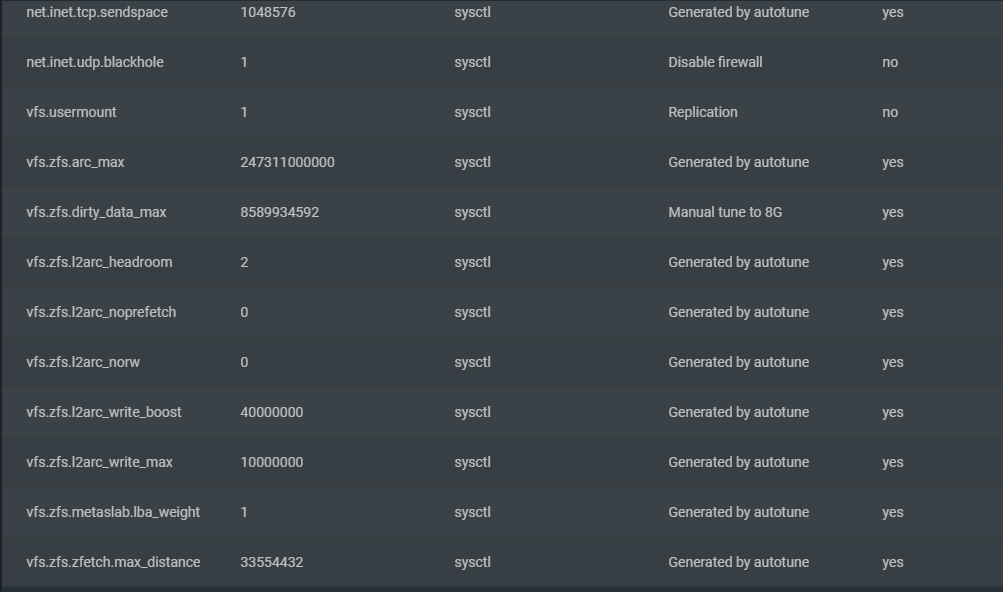The image size is (1003, 592).
Task: Select the vfs.zfs.l2arc_noprefetch row
Action: pos(502,312)
